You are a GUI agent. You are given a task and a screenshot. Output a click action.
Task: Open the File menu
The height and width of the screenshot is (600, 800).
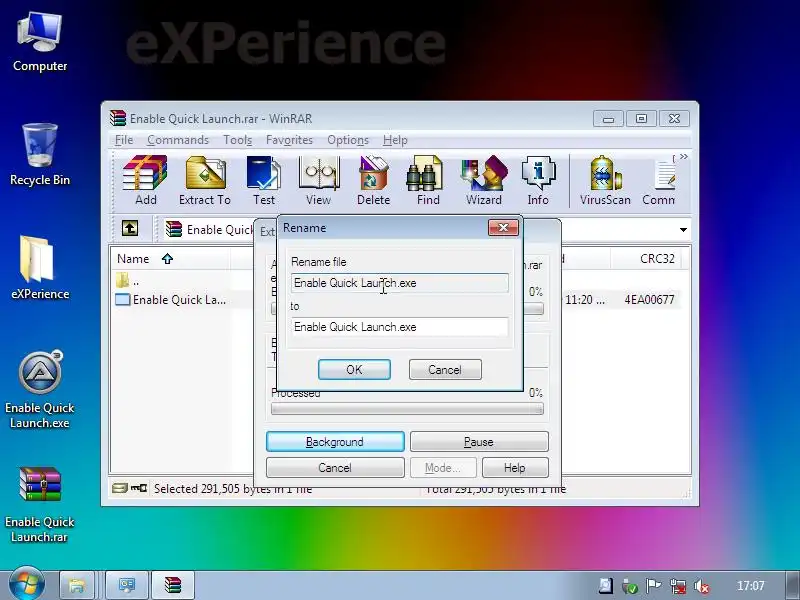tap(124, 140)
